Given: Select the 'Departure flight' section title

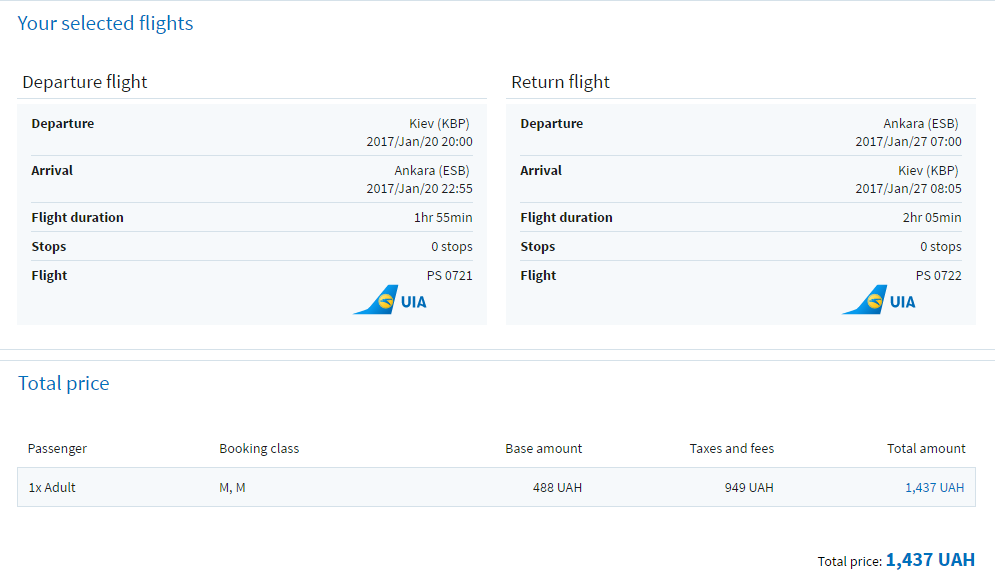Looking at the screenshot, I should click(x=85, y=82).
